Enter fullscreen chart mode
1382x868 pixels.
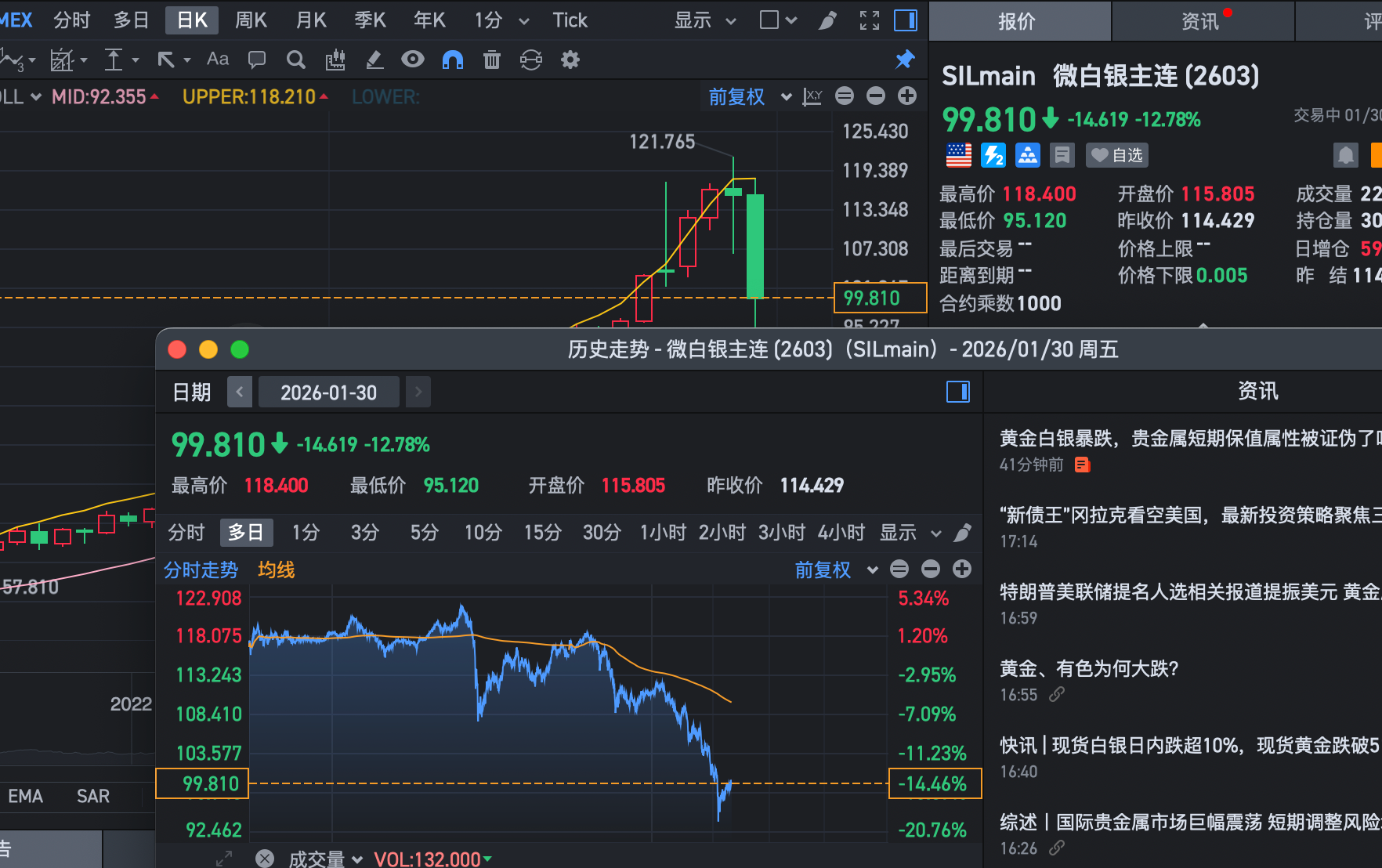tap(870, 20)
